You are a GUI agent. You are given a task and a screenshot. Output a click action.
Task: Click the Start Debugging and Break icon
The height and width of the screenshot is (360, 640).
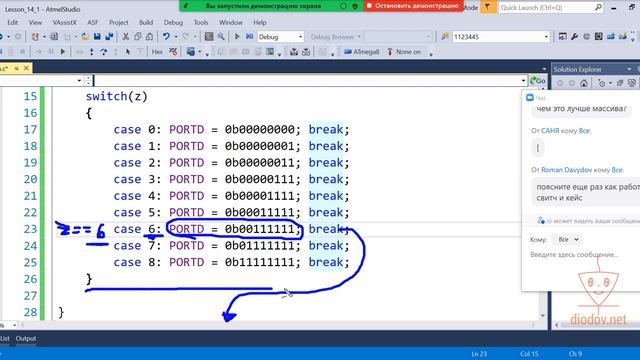tap(249, 37)
